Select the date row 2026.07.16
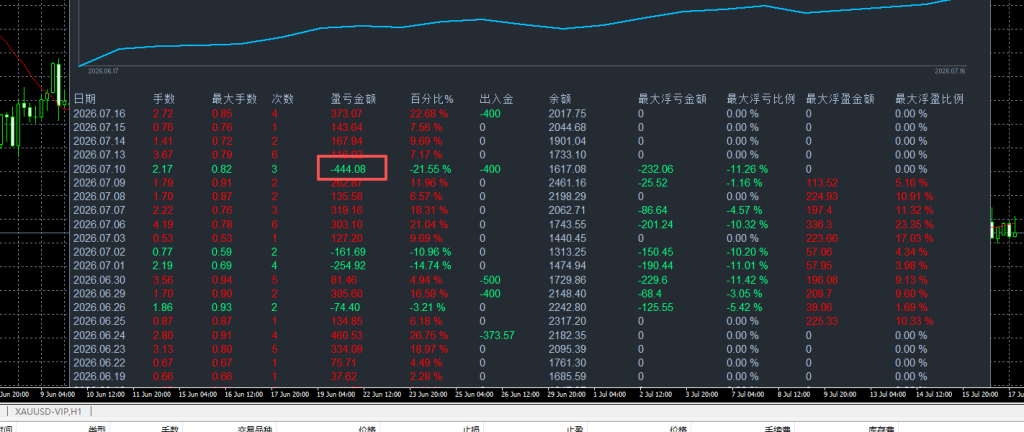 pyautogui.click(x=99, y=114)
